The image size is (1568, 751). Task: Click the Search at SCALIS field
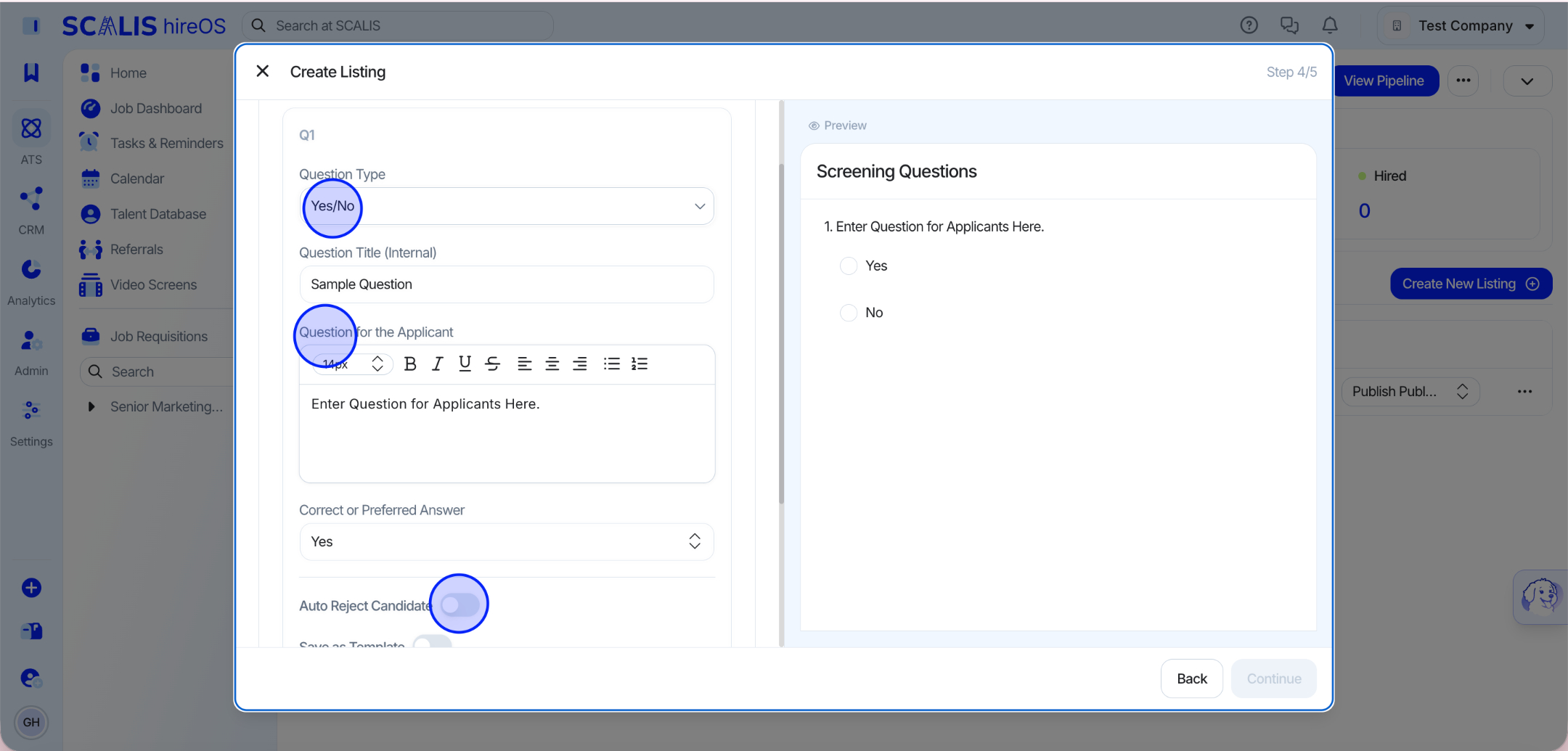point(398,25)
